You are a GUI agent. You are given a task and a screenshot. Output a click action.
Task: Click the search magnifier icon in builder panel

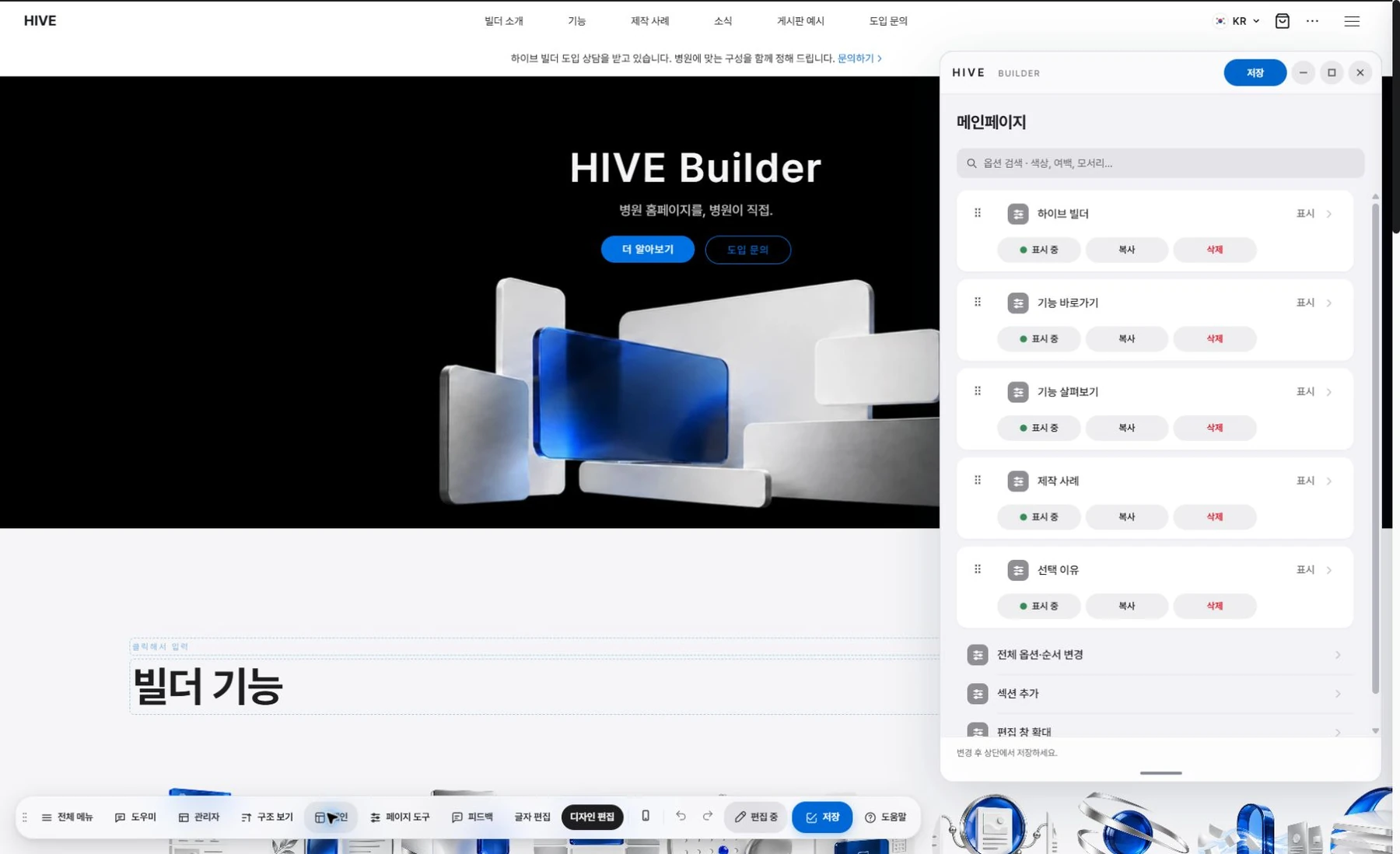click(971, 163)
